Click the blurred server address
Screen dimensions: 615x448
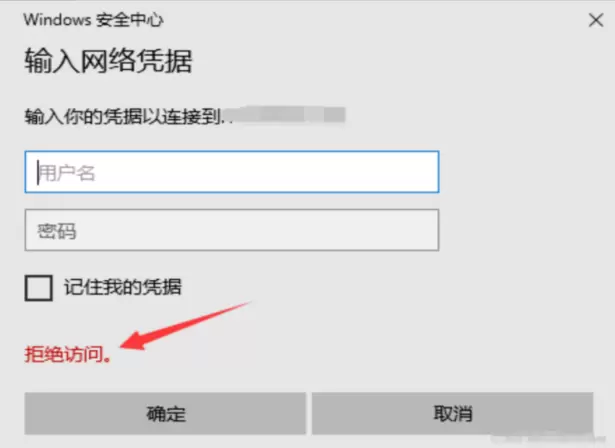click(287, 115)
